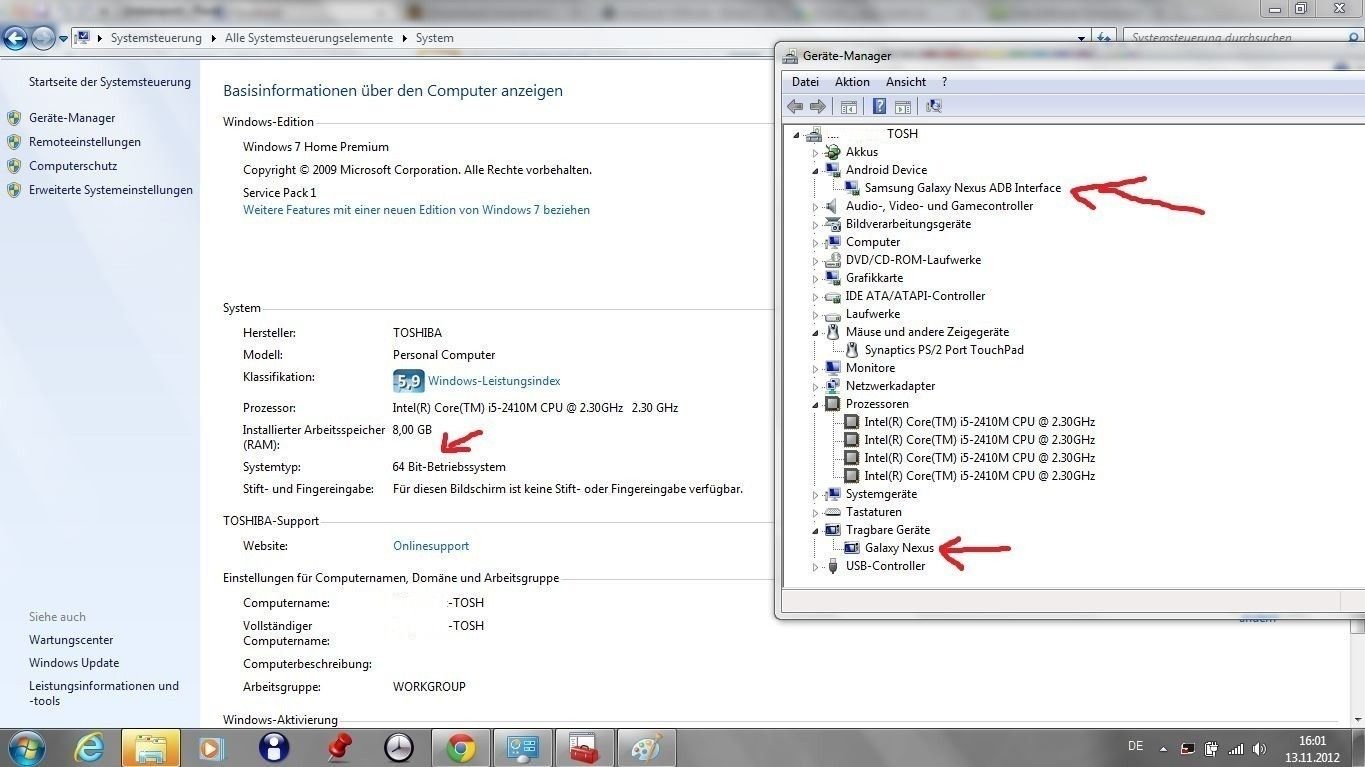Open the Aktion menu
The image size is (1365, 767).
pyautogui.click(x=852, y=82)
